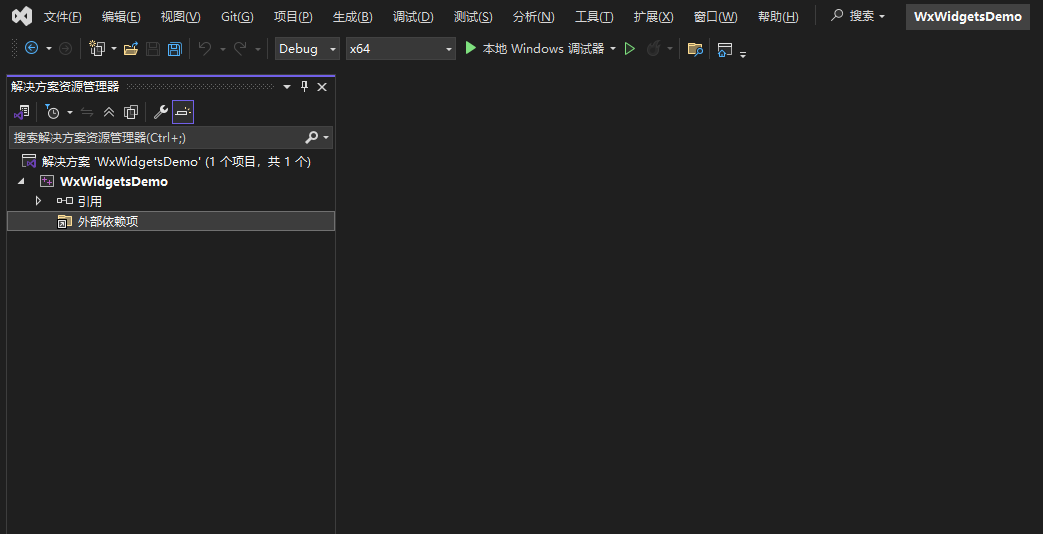1043x534 pixels.
Task: Open Solution Explorer window options dropdown
Action: click(x=287, y=86)
